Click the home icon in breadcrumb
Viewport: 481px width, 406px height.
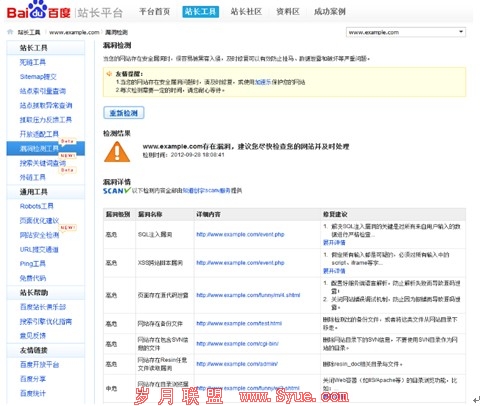pos(10,32)
